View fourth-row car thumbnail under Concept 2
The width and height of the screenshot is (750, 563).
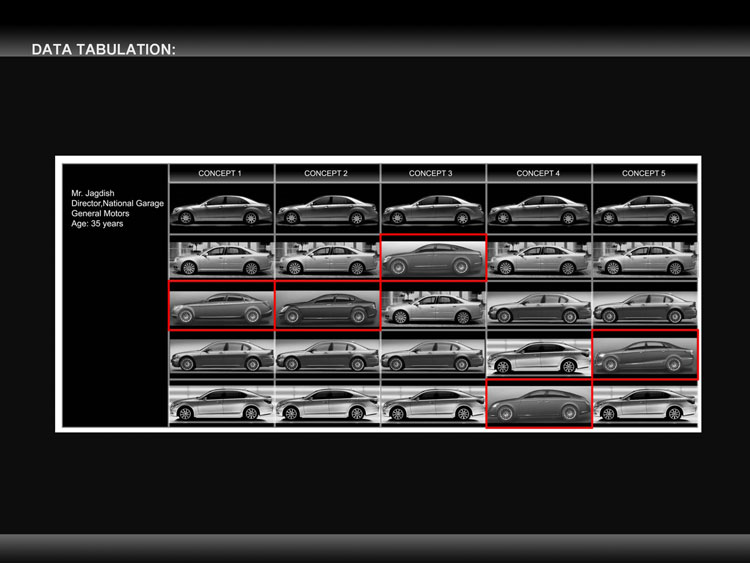(328, 356)
